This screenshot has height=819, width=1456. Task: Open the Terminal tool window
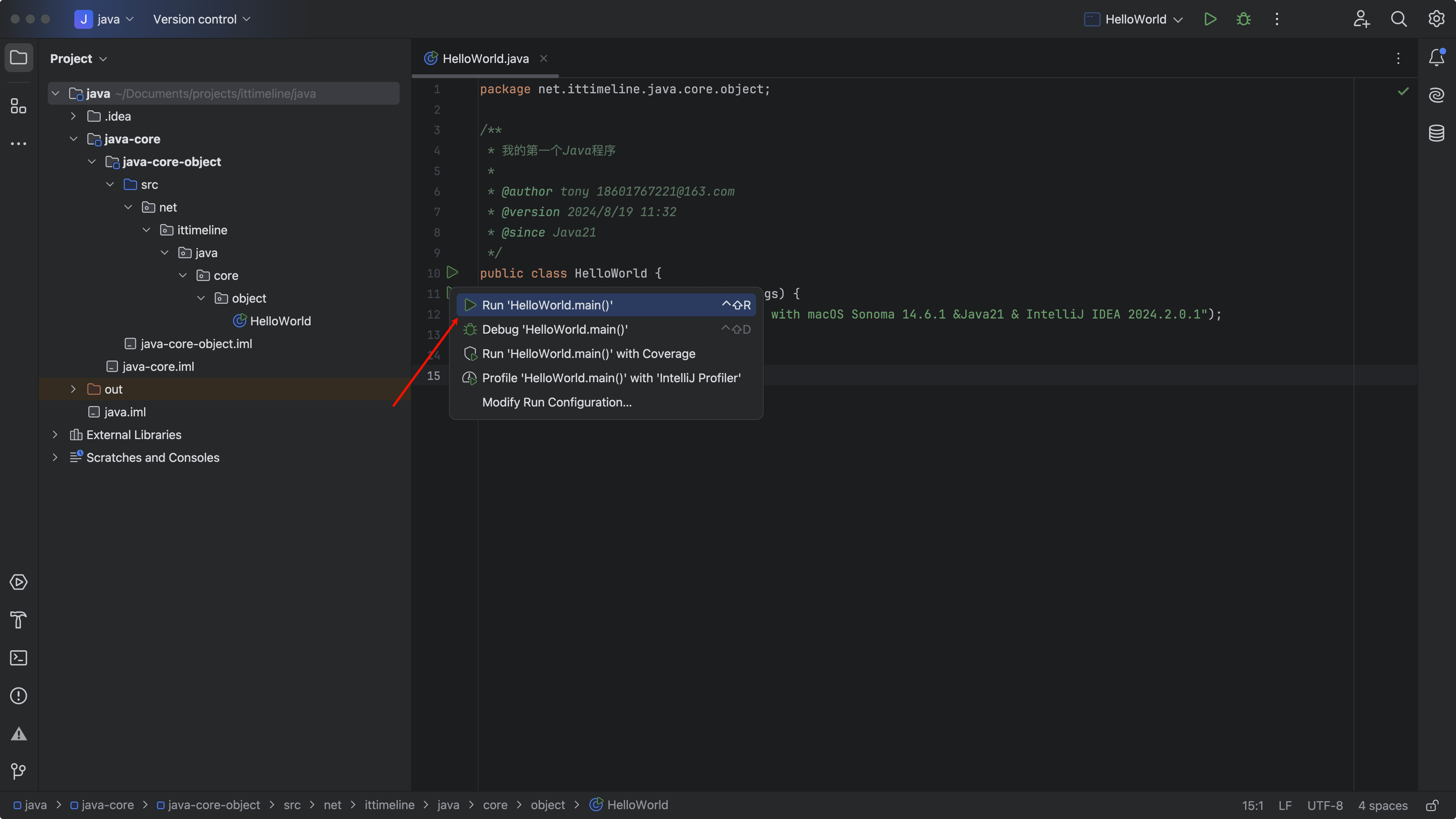[x=19, y=658]
